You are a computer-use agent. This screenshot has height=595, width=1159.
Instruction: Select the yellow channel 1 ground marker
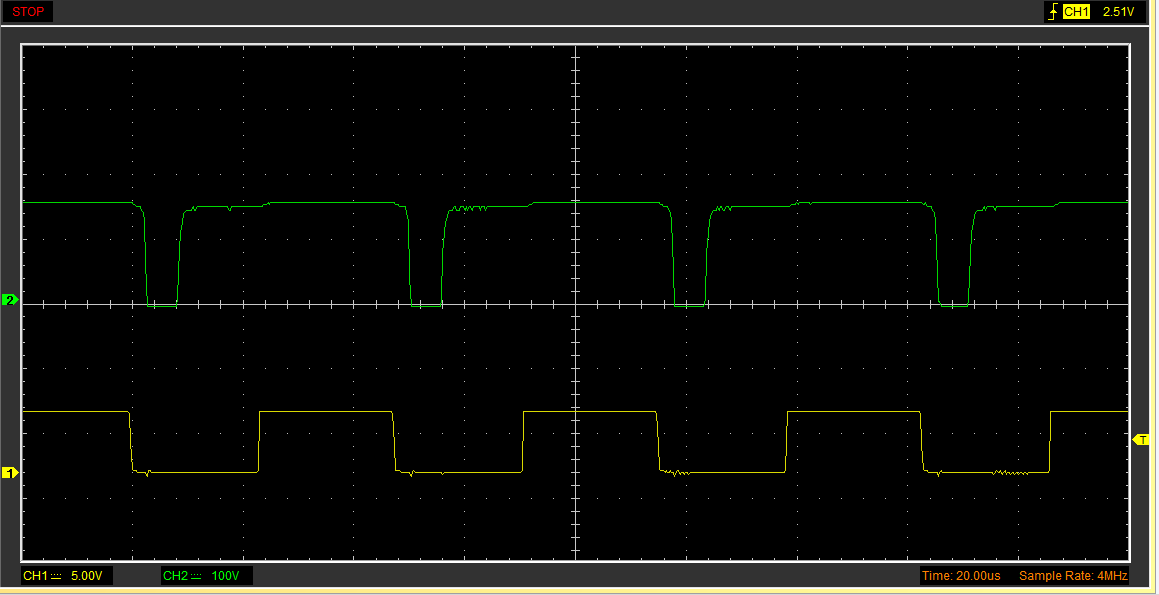click(x=10, y=472)
